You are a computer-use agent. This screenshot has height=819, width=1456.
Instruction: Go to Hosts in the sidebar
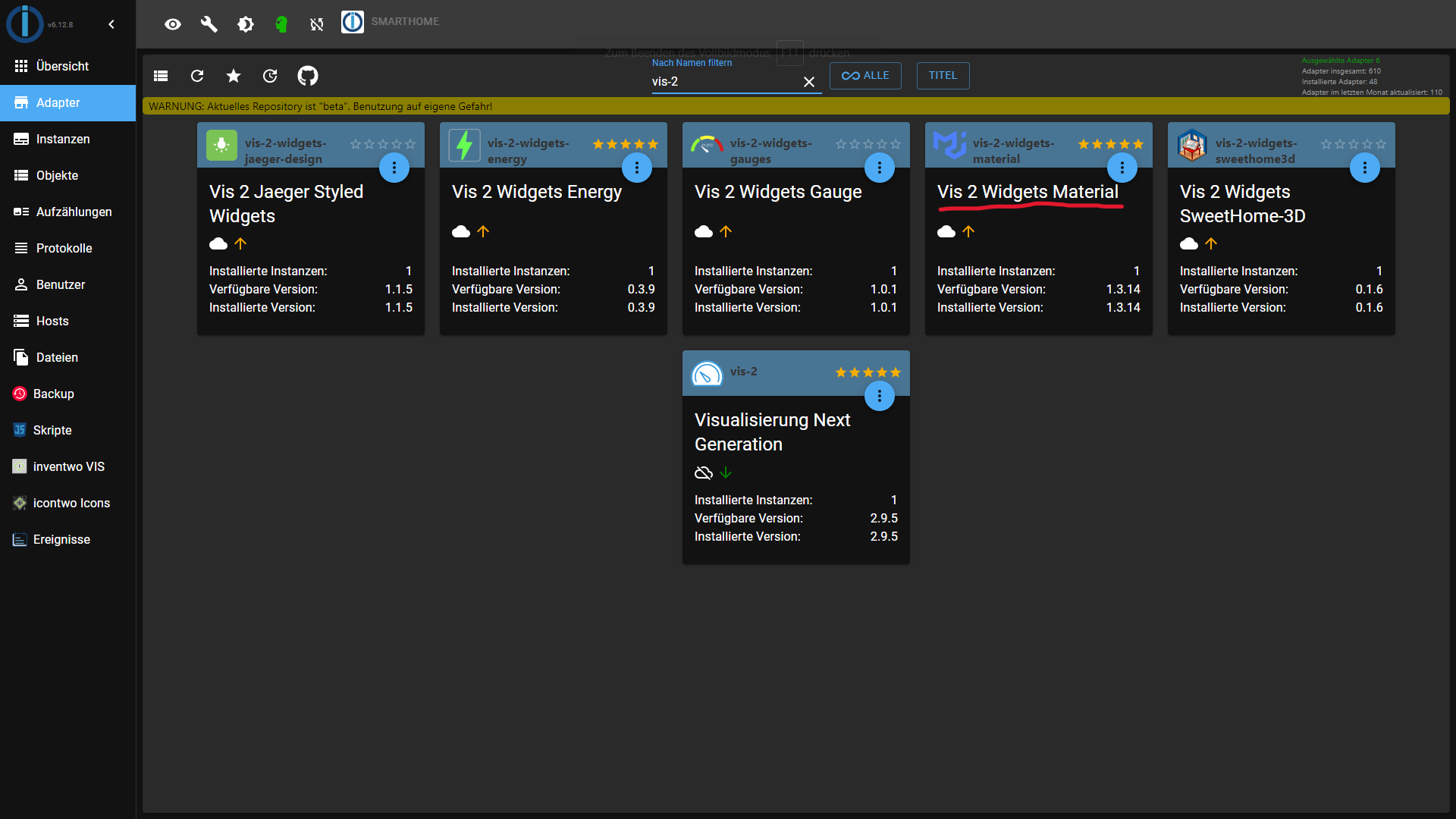click(68, 322)
